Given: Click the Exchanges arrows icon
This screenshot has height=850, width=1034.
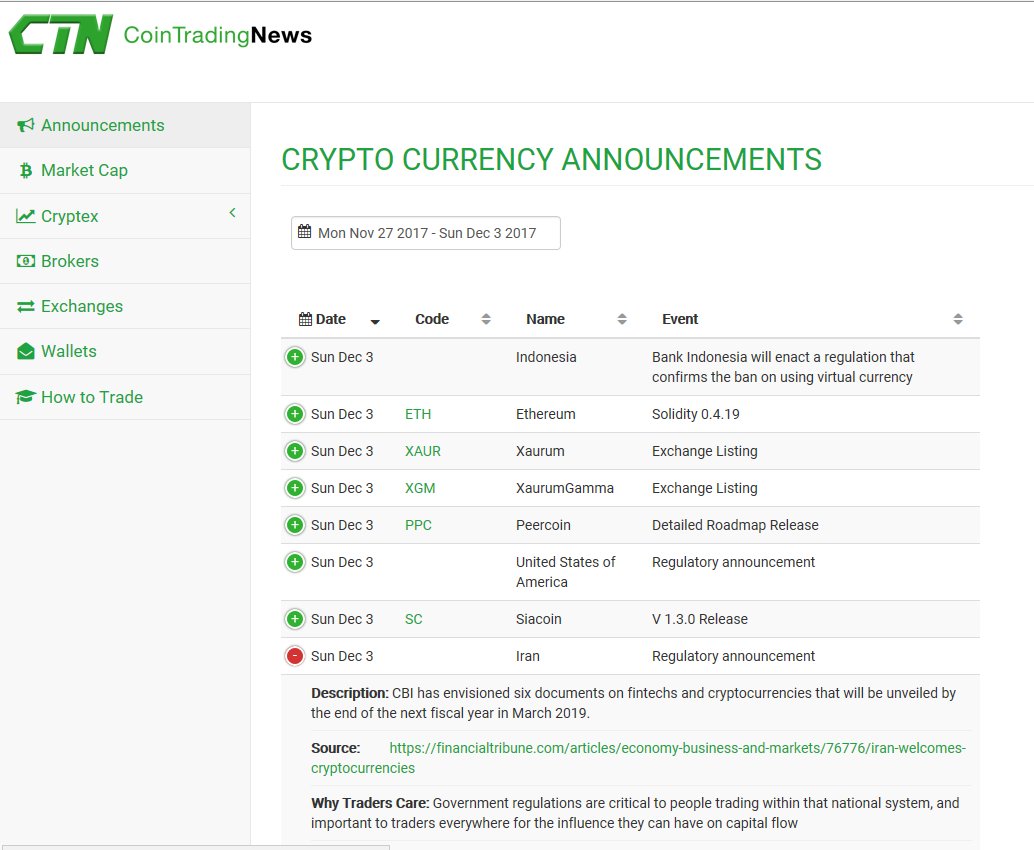Looking at the screenshot, I should coord(25,307).
